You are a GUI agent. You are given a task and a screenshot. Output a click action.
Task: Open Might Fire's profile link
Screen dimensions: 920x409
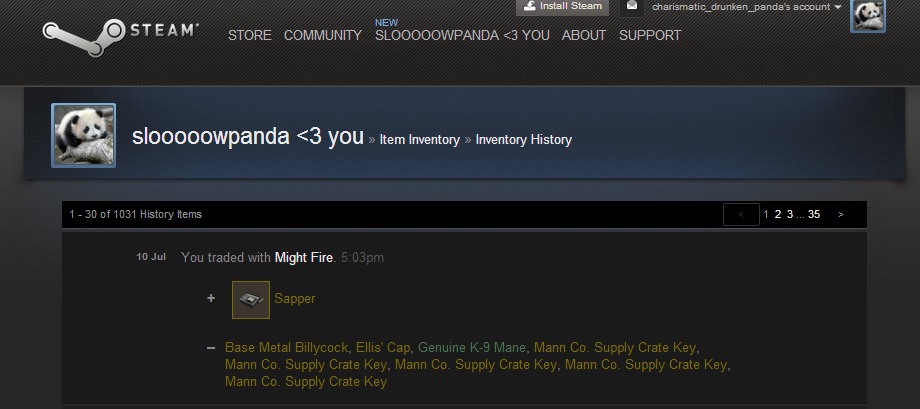pos(304,258)
